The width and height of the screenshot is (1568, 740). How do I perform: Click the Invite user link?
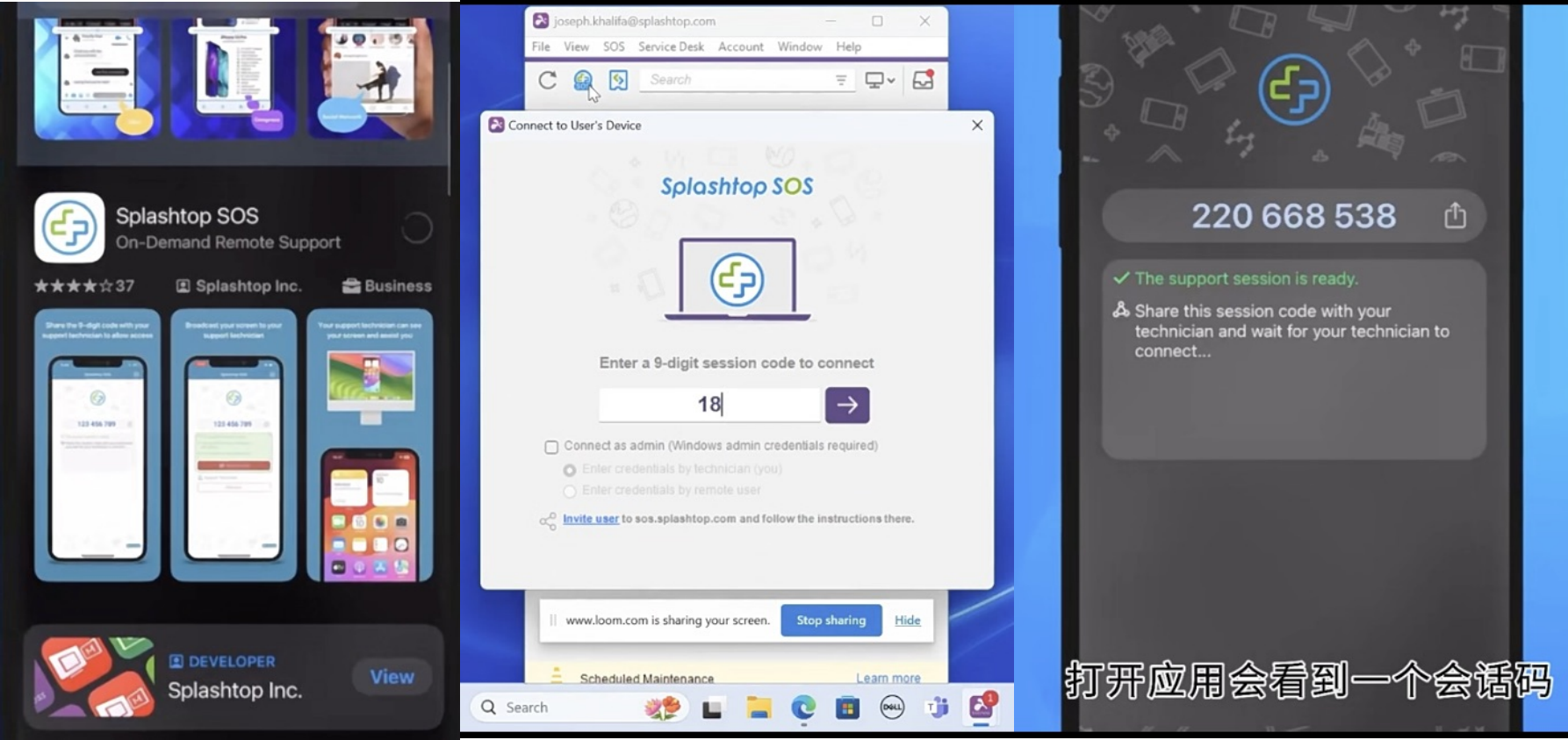pos(591,519)
